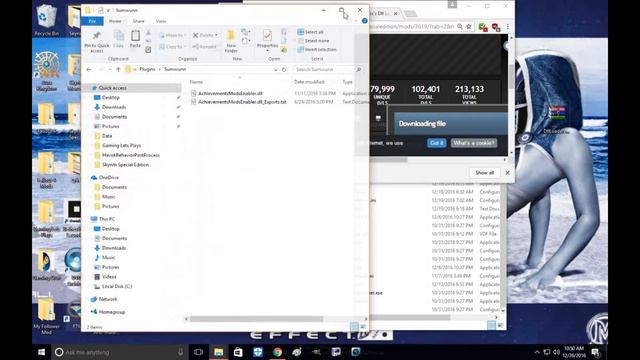The width and height of the screenshot is (640, 360).
Task: Switch to the View ribbon tab
Action: [161, 21]
